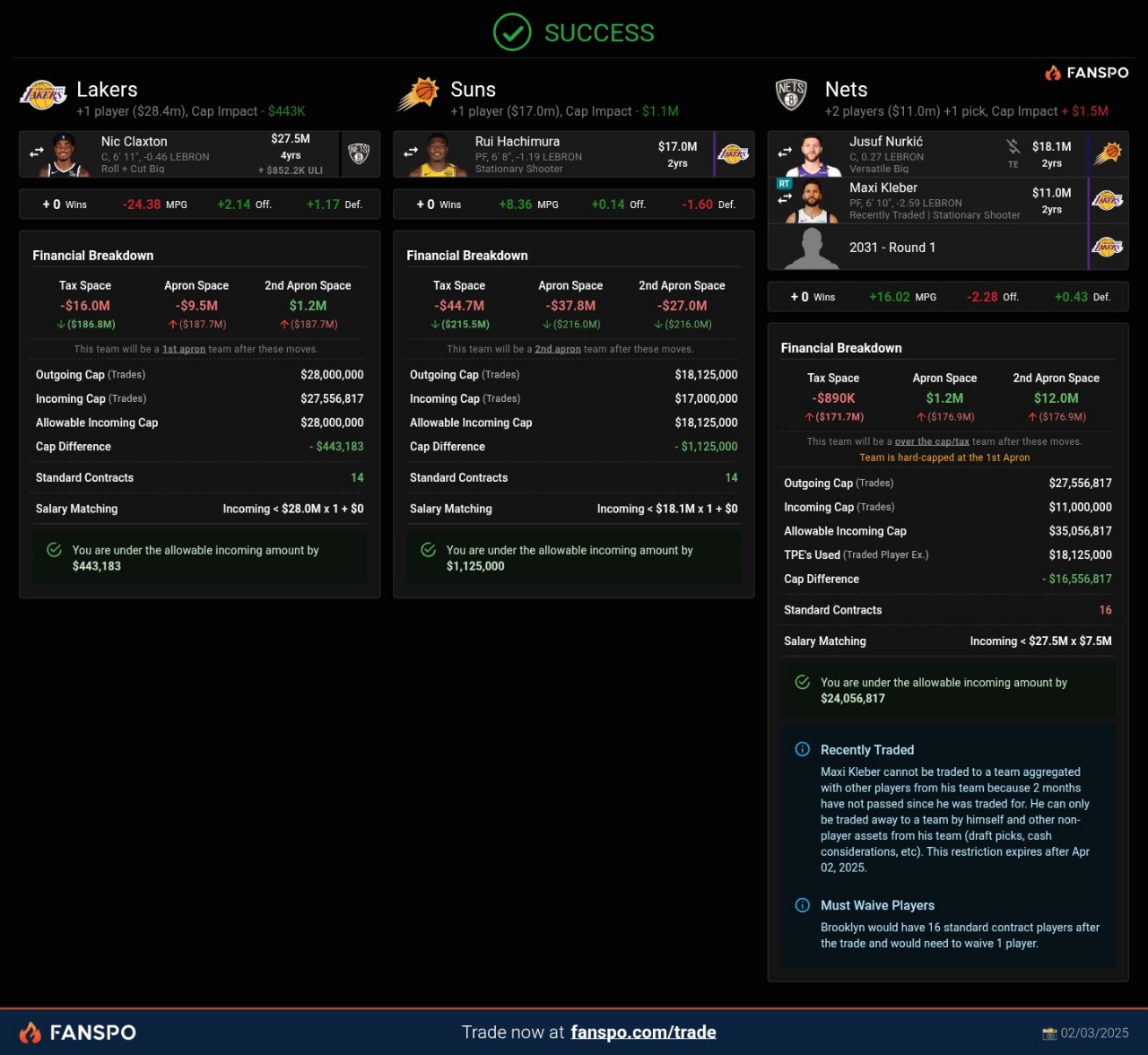
Task: Click the Rui Hachimura player name
Action: [x=517, y=141]
